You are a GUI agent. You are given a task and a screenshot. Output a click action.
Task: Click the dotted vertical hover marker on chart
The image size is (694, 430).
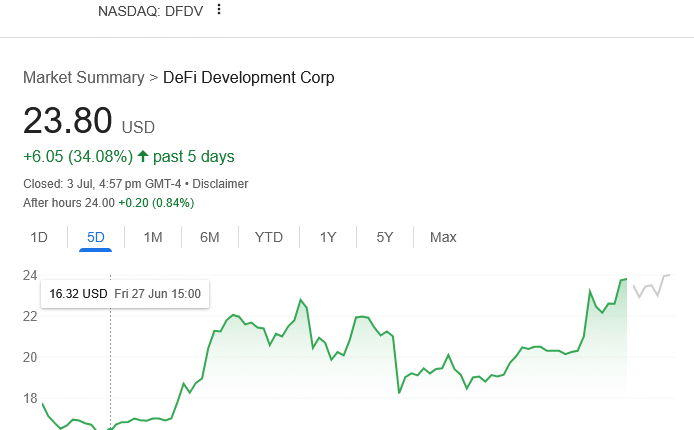point(110,360)
